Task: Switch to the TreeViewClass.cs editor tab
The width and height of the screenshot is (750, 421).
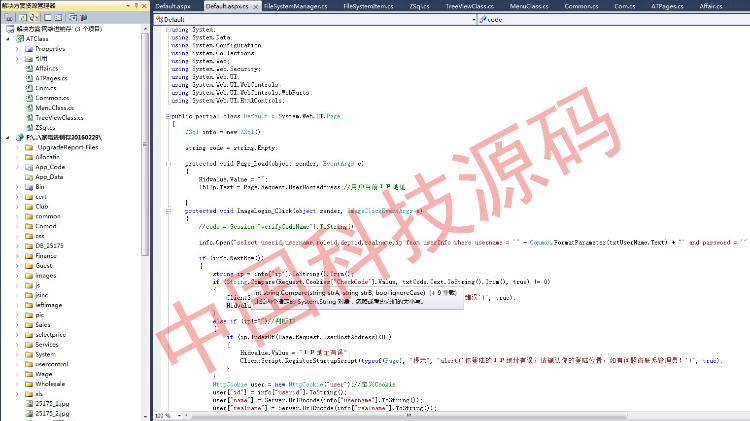Action: (x=470, y=6)
